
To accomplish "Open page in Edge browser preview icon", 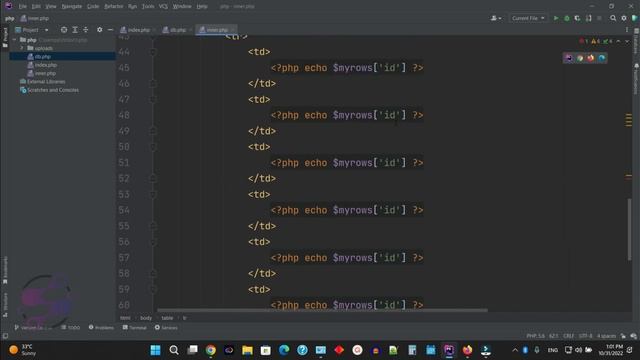I will pos(602,58).
